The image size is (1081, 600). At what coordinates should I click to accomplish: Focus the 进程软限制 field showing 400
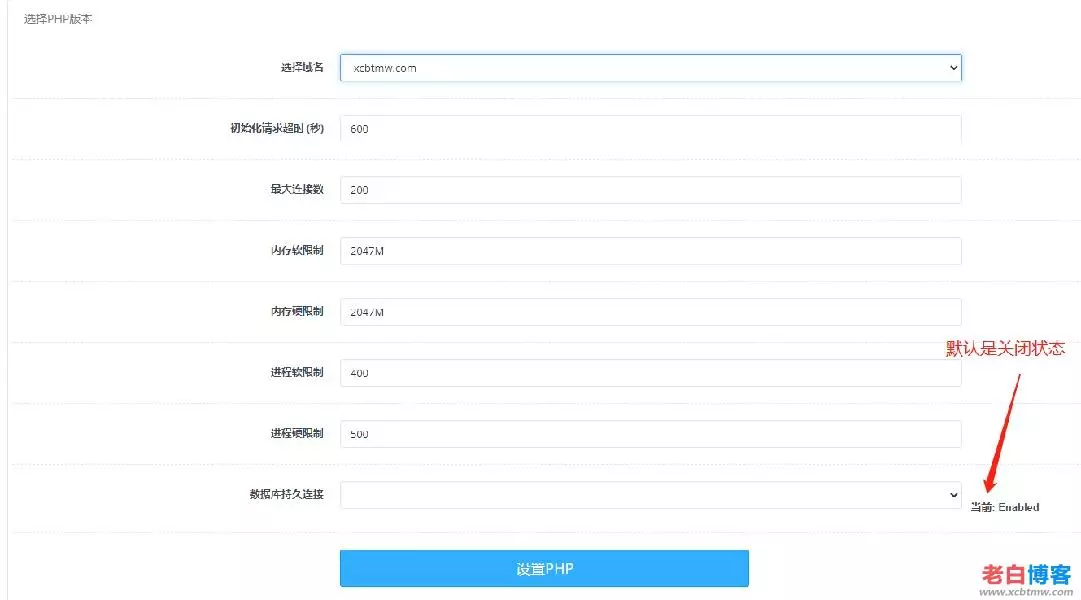coord(650,372)
